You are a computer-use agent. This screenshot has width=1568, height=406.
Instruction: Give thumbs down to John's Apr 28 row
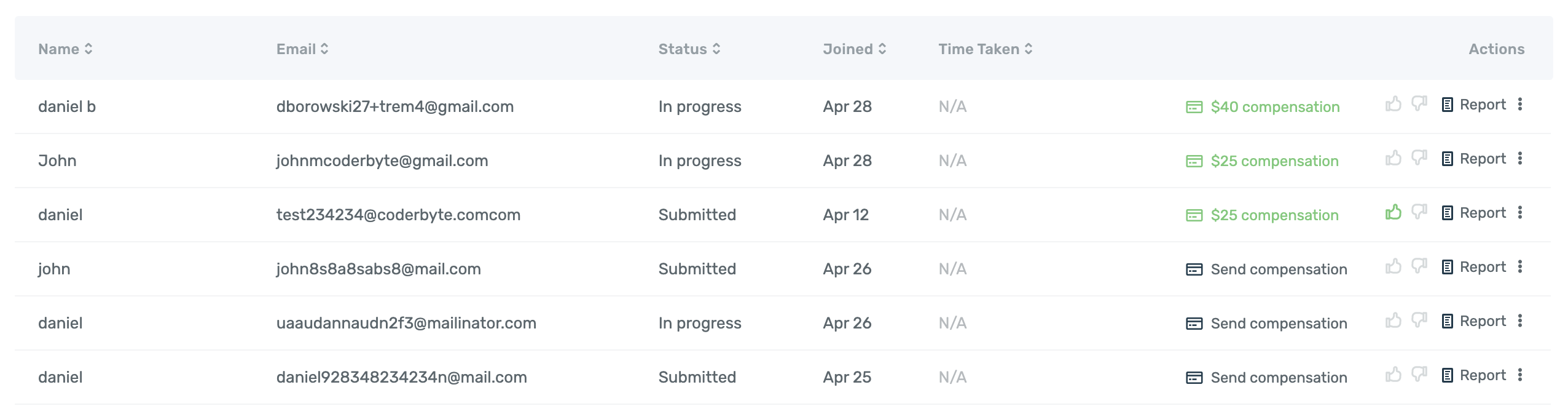coord(1419,158)
